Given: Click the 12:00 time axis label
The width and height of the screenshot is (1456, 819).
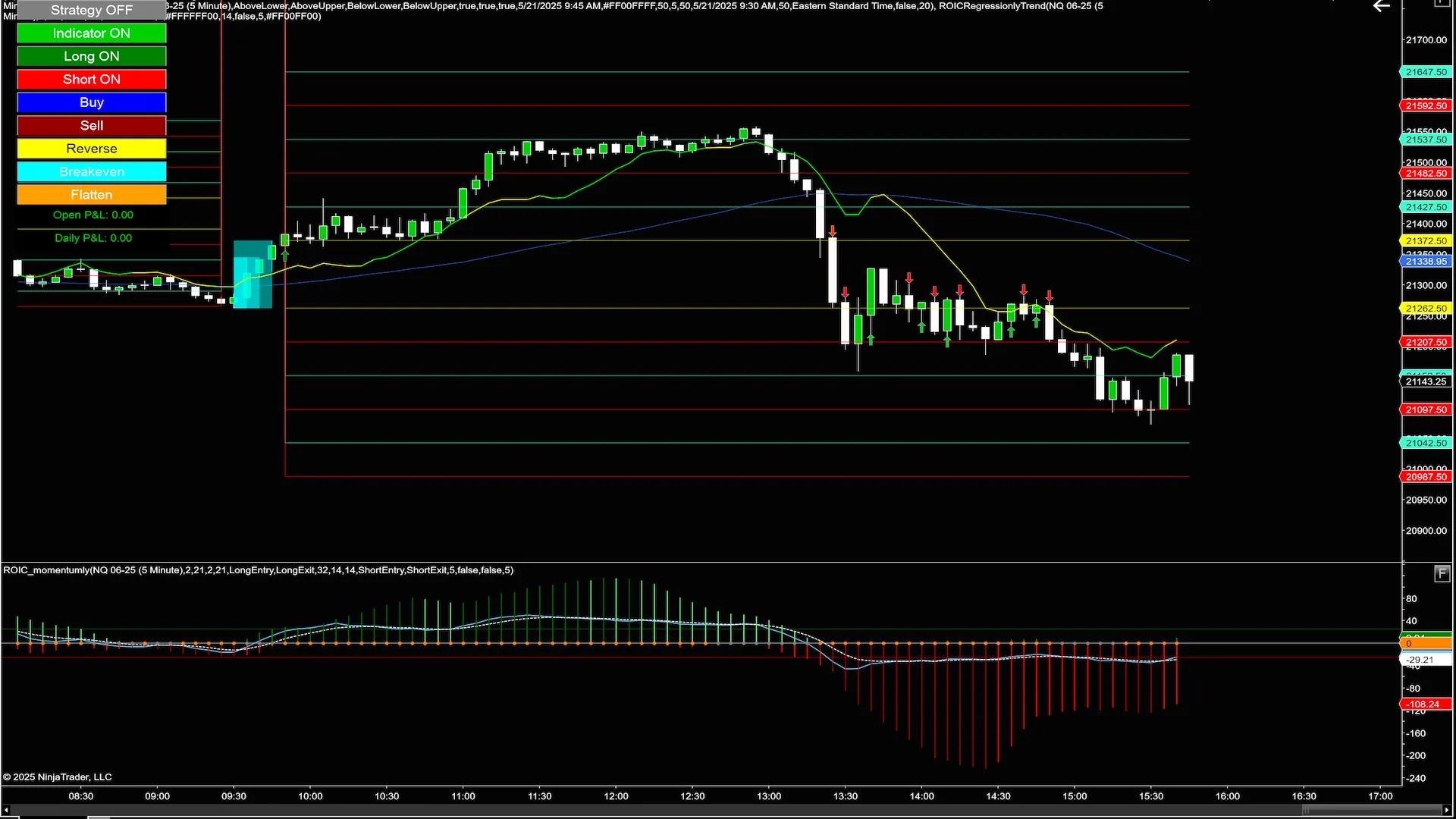Looking at the screenshot, I should [616, 796].
